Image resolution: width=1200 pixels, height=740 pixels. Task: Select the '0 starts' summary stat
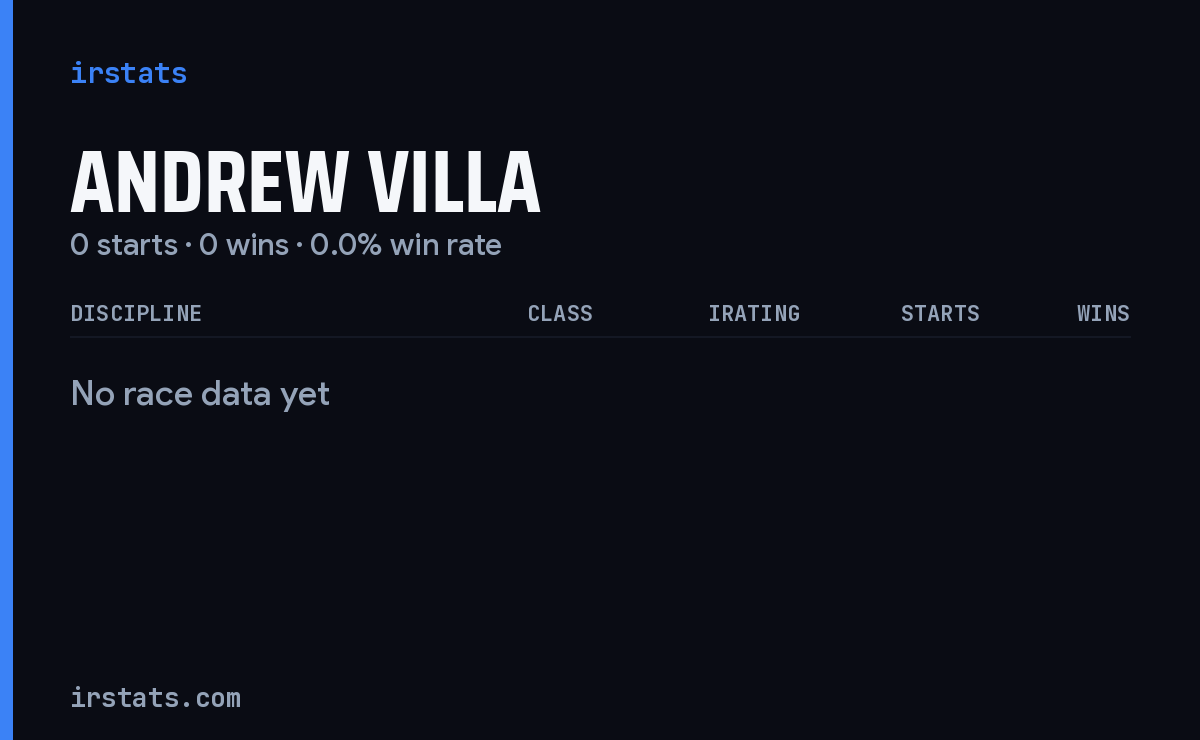[124, 245]
